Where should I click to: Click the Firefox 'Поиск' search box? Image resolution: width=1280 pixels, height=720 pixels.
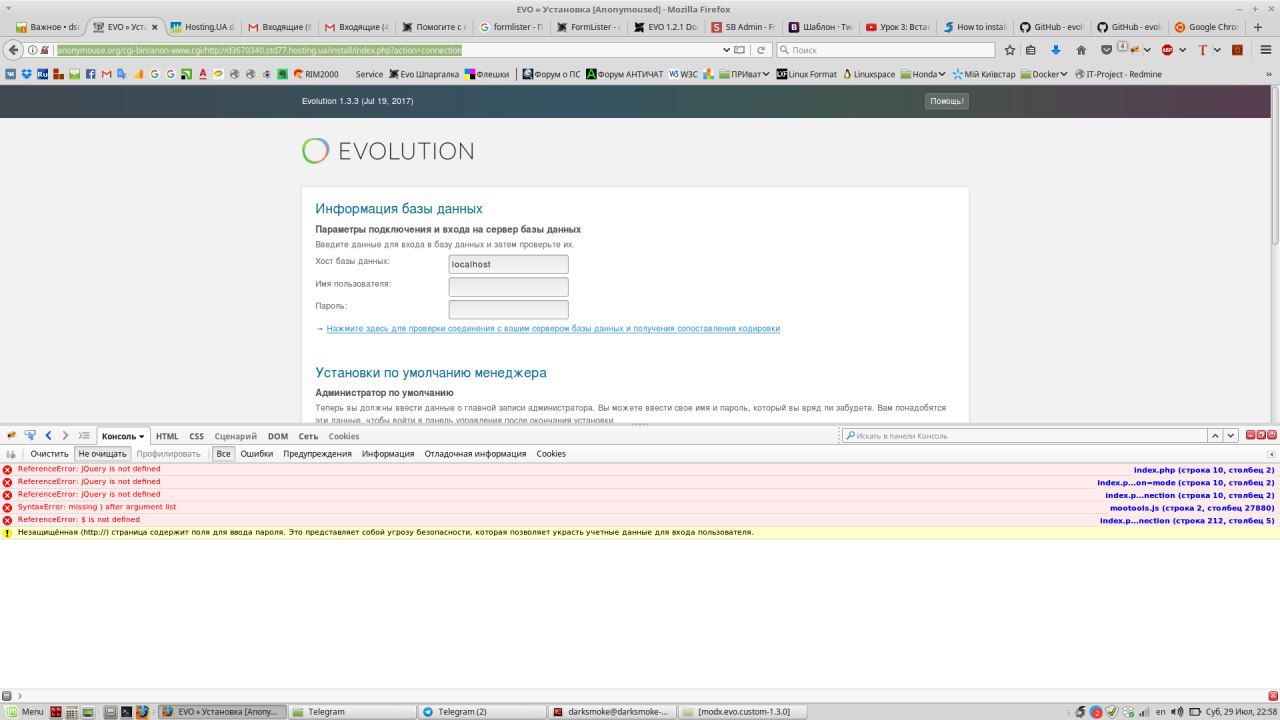pos(885,50)
